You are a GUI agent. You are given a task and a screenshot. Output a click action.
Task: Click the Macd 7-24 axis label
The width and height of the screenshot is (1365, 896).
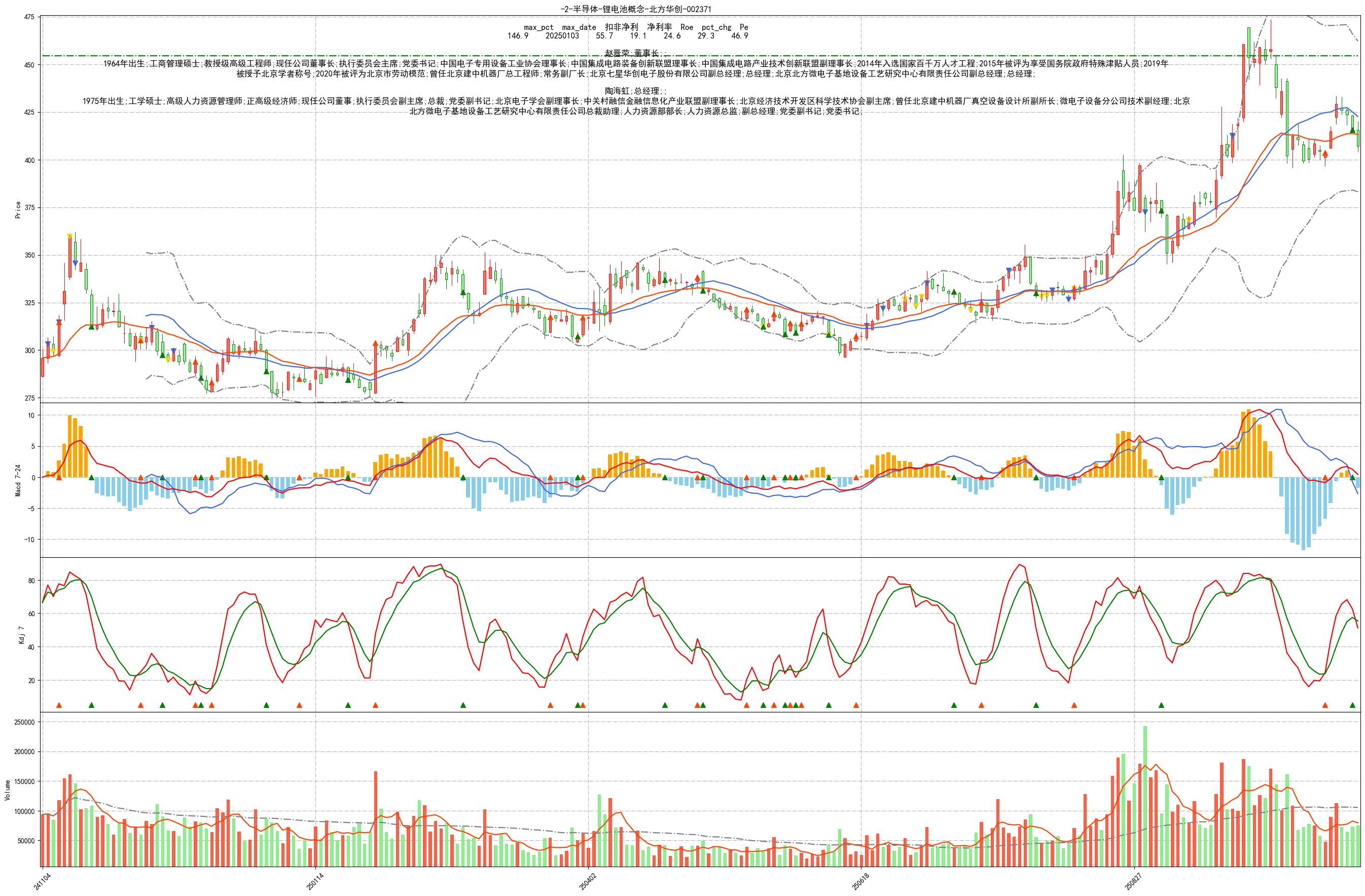click(18, 481)
